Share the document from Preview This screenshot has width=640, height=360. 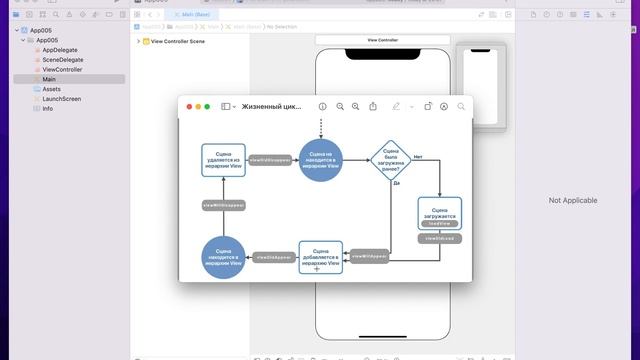pyautogui.click(x=373, y=107)
